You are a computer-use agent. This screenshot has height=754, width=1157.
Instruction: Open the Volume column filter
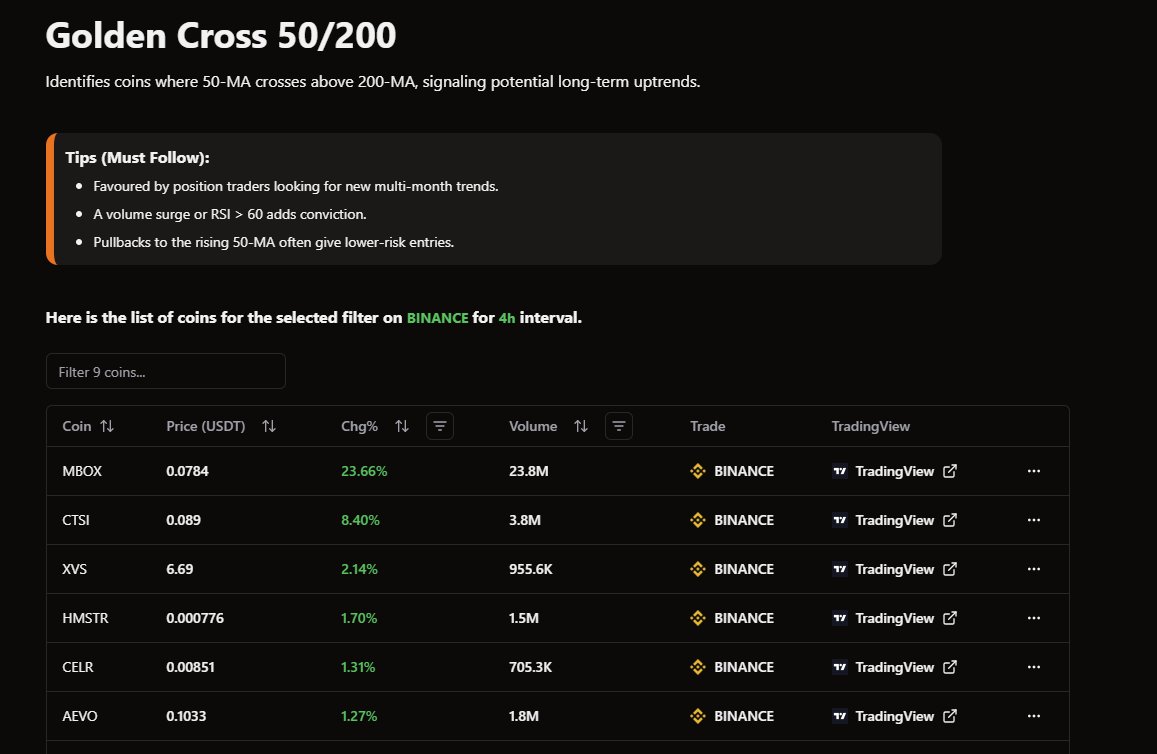(618, 426)
